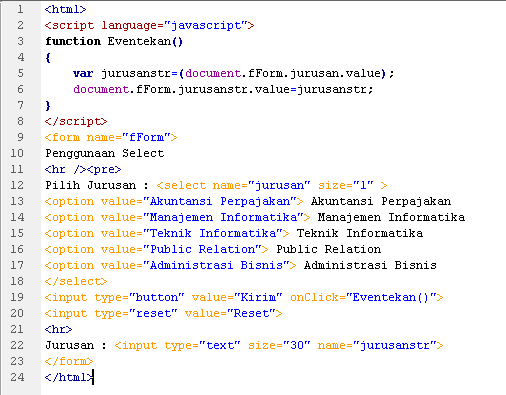The image size is (506, 395).
Task: Click the <hr /><pre> line
Action: 83,169
